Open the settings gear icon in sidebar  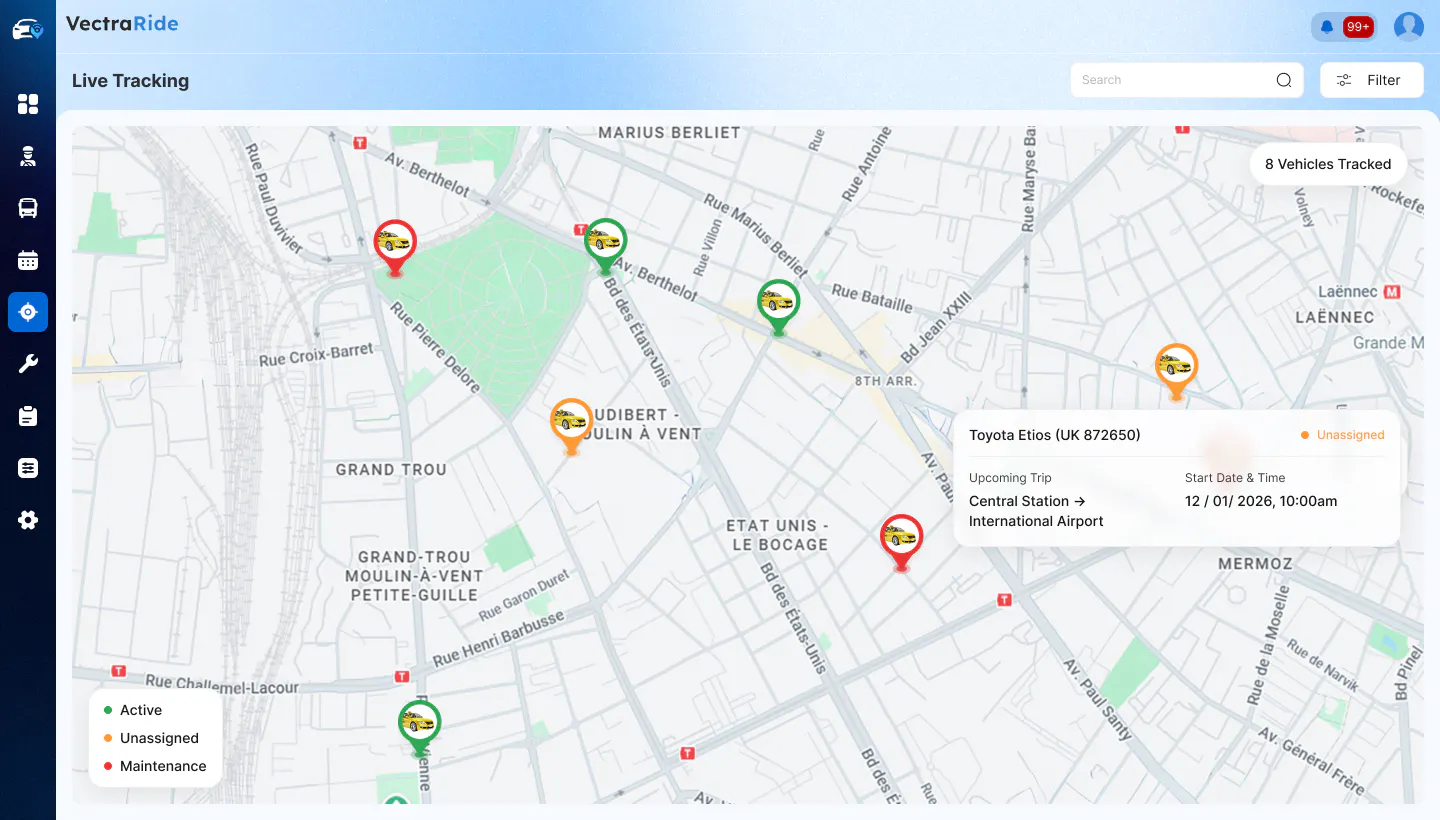28,520
